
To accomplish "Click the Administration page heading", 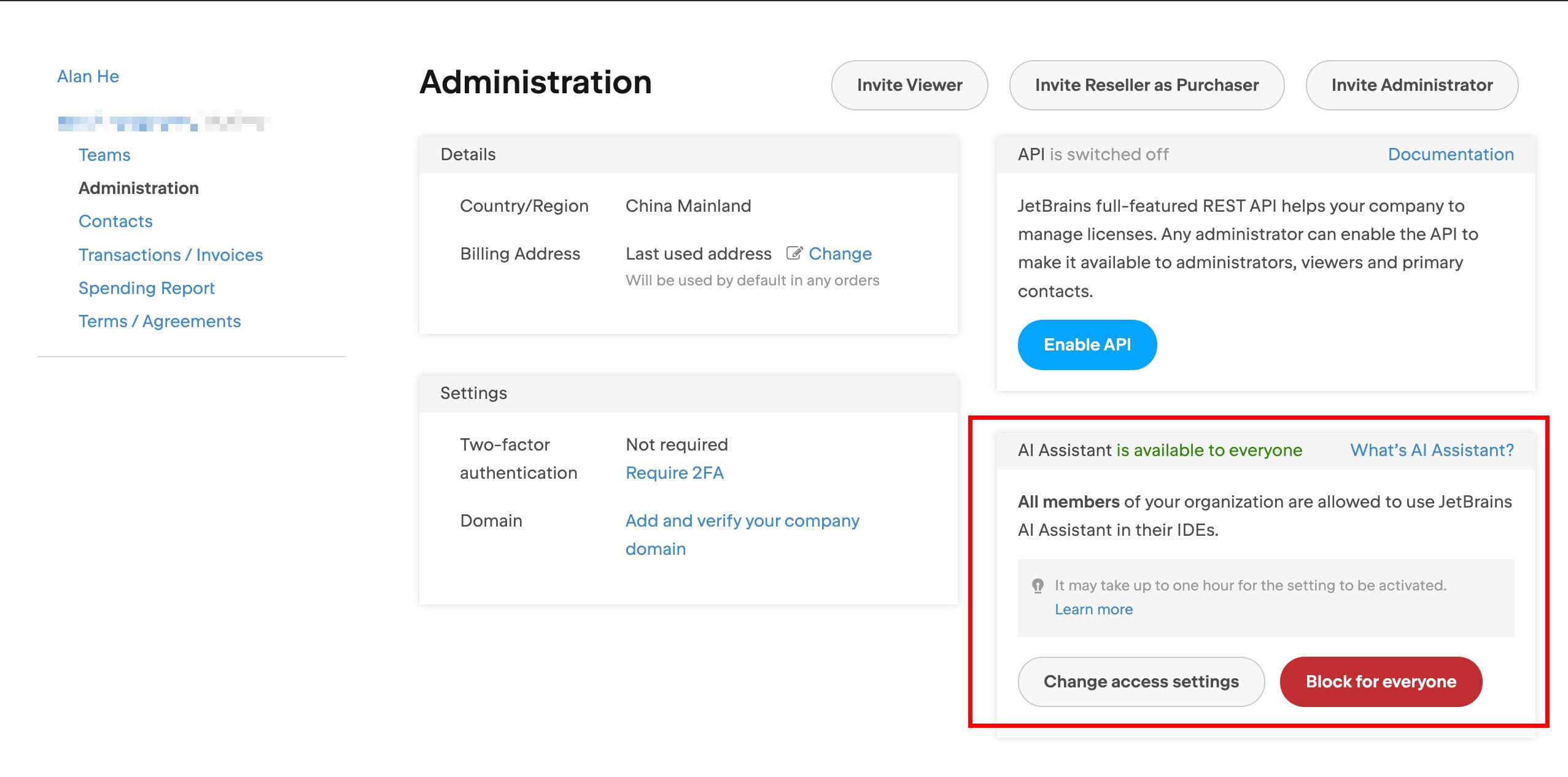I will pyautogui.click(x=535, y=82).
